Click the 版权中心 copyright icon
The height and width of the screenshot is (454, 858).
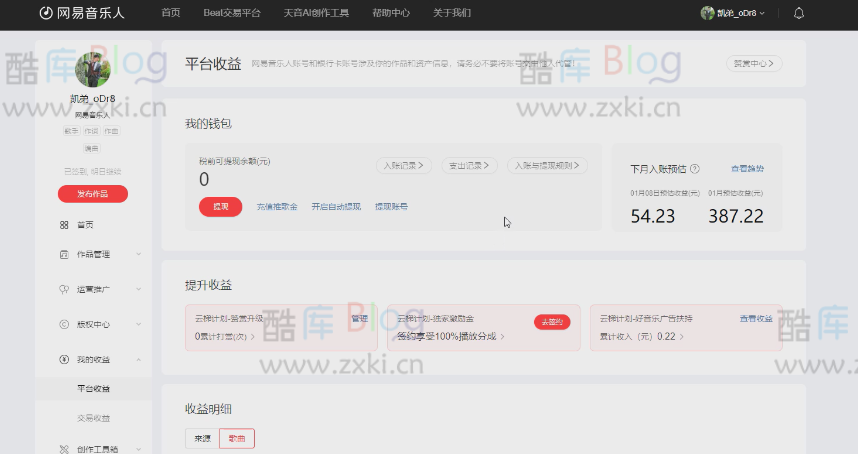tap(64, 324)
